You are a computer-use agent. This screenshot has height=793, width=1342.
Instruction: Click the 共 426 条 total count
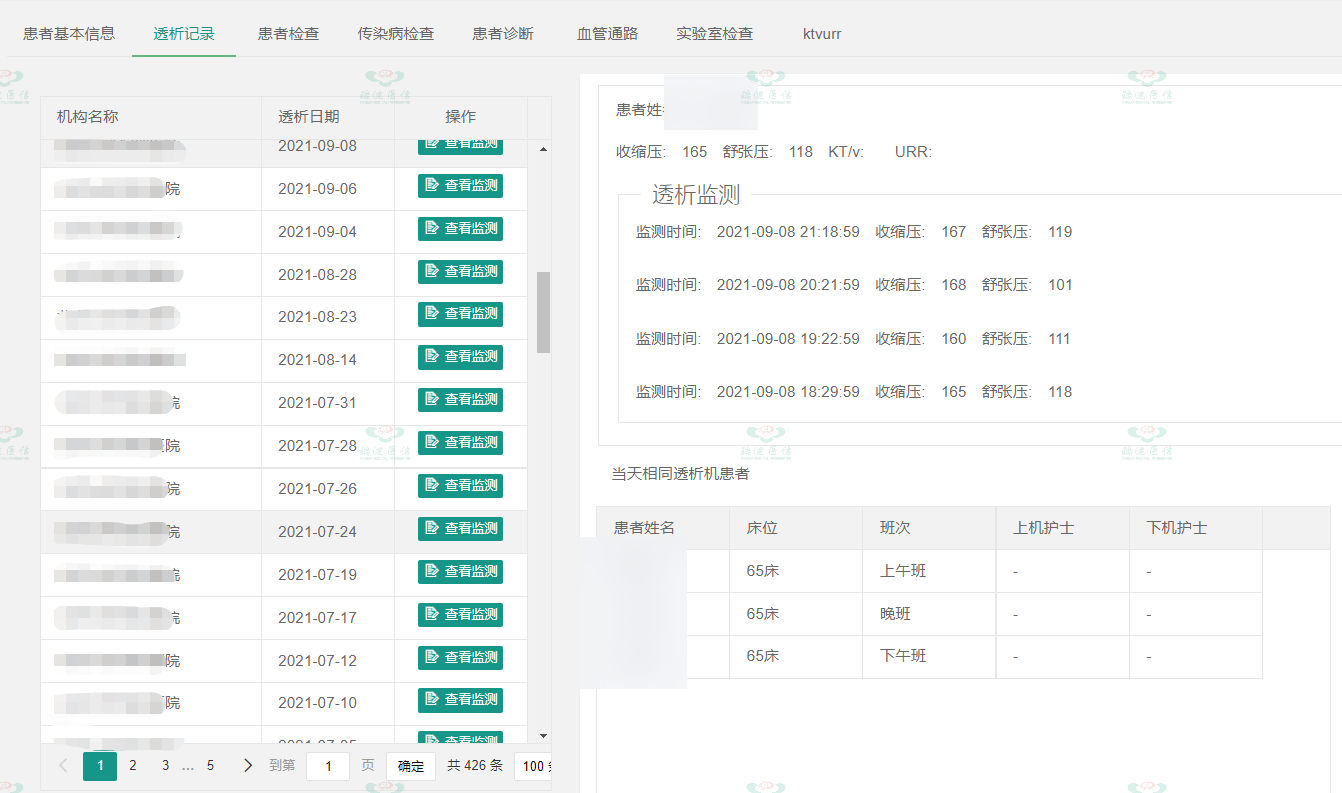click(475, 766)
